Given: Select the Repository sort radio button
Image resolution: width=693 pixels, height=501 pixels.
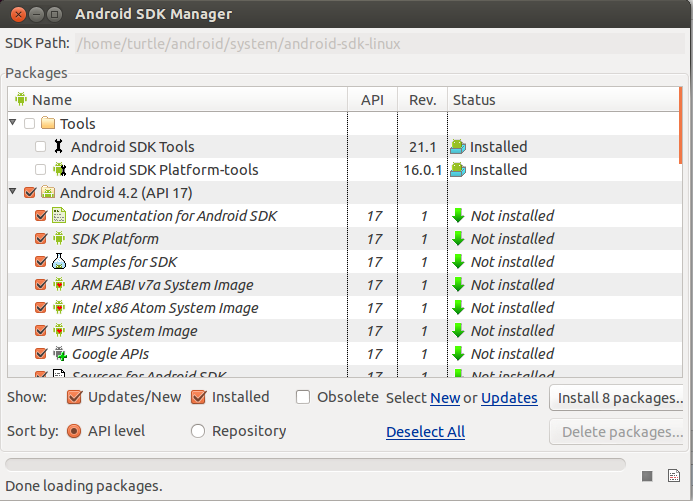Looking at the screenshot, I should pyautogui.click(x=198, y=431).
